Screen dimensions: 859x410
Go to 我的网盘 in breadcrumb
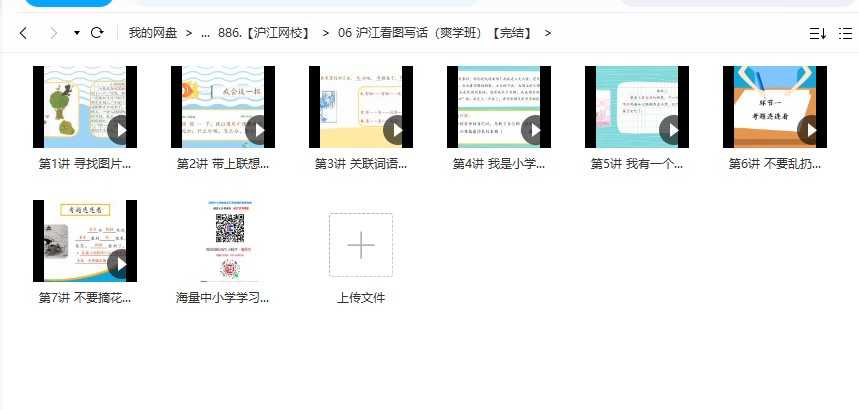[152, 33]
